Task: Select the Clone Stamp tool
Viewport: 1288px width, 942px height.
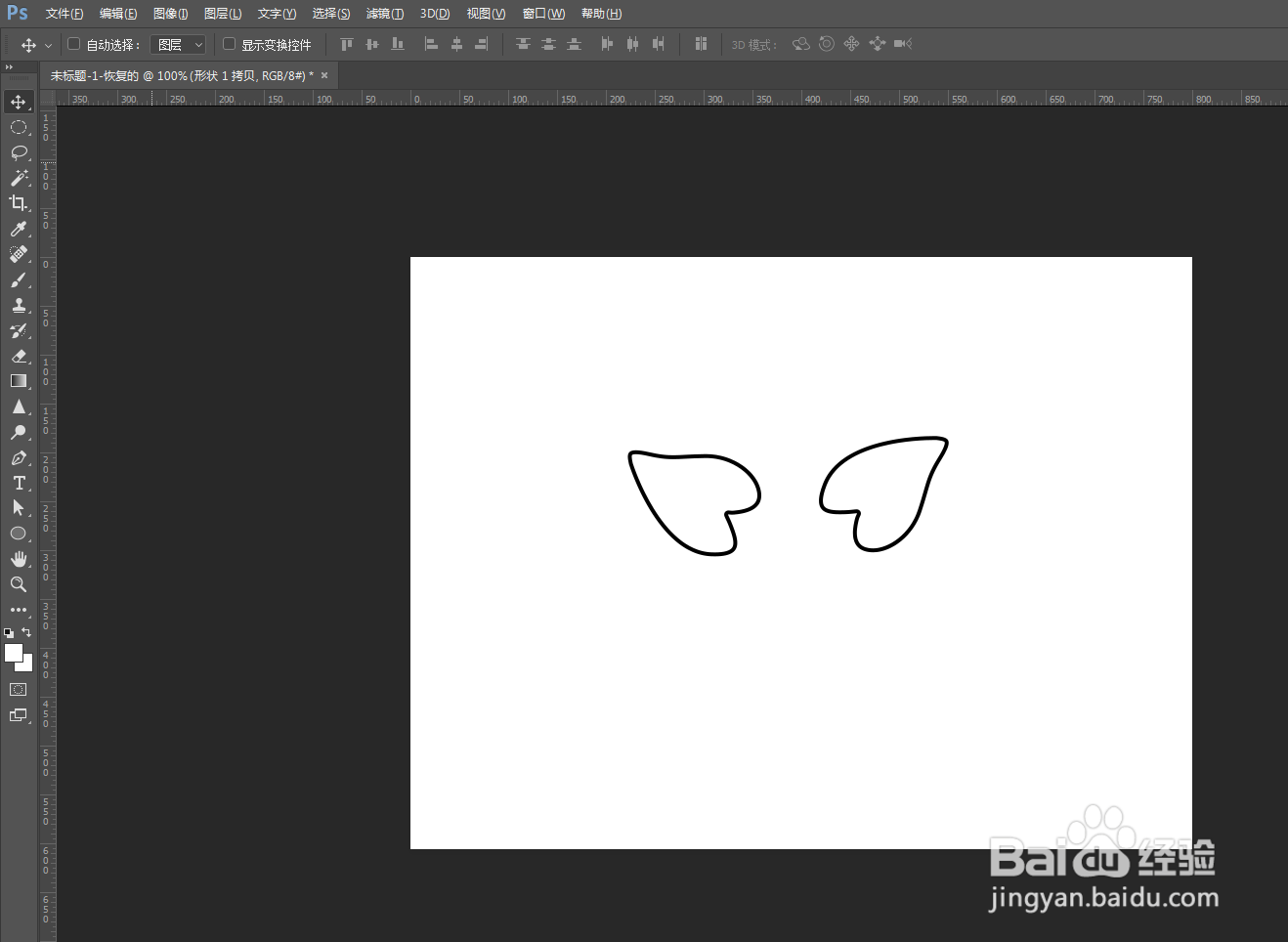Action: 19,305
